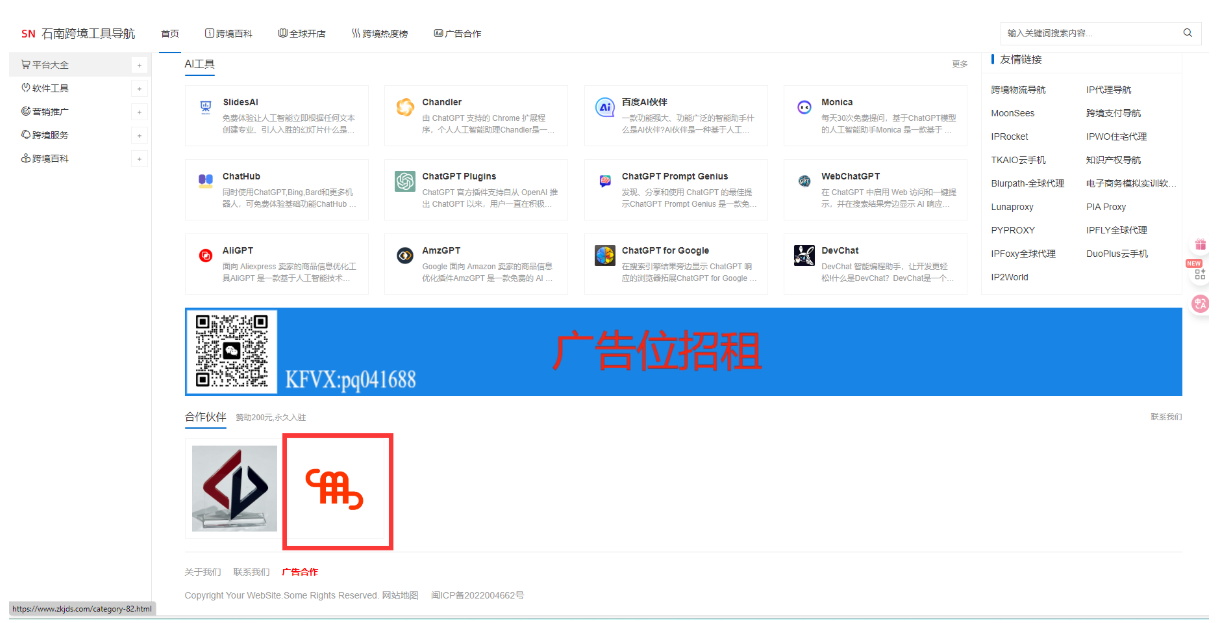The height and width of the screenshot is (623, 1217).
Task: Click the pink floating side icon
Action: 1201,304
